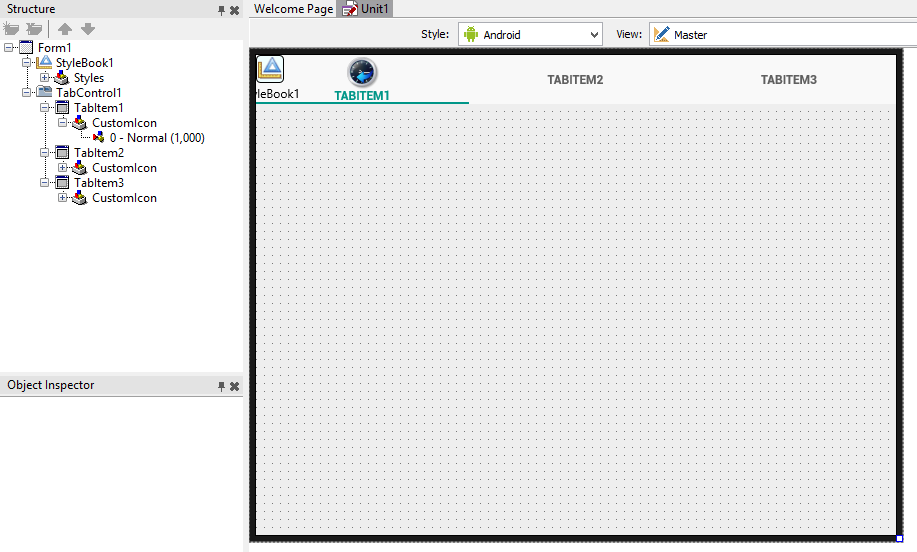Image resolution: width=917 pixels, height=552 pixels.
Task: Pin the Structure panel
Action: [221, 10]
